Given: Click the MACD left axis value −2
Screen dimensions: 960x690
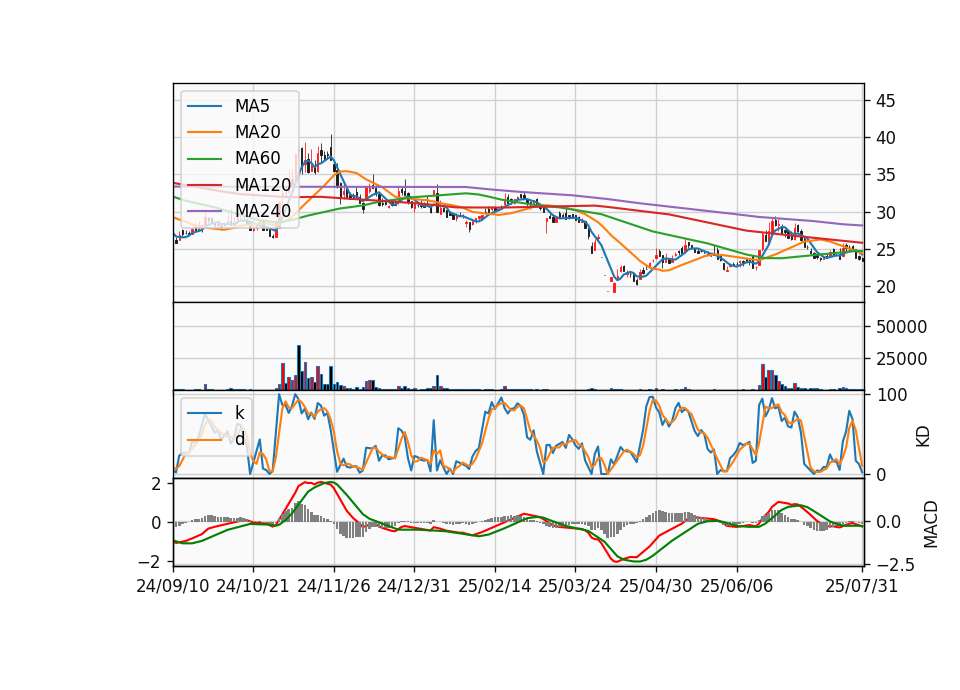Looking at the screenshot, I should pyautogui.click(x=149, y=562).
